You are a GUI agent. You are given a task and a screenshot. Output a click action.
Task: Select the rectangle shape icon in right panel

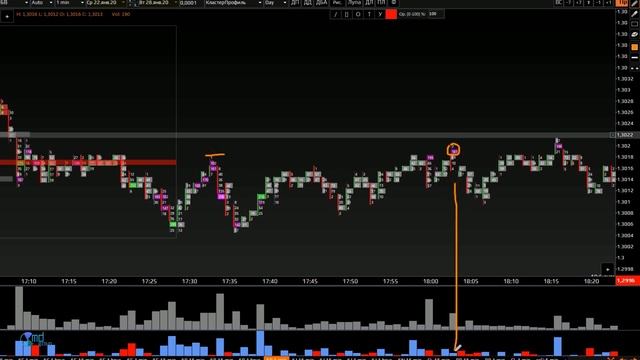634,24
